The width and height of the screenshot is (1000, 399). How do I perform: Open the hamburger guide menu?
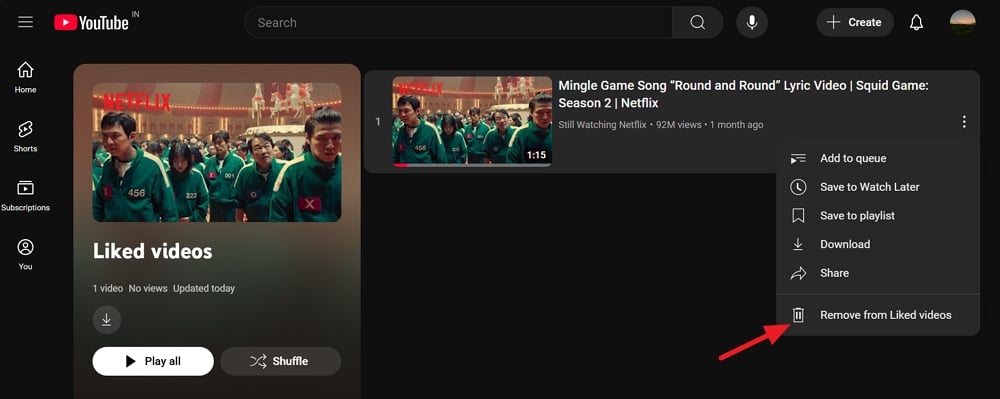tap(26, 22)
